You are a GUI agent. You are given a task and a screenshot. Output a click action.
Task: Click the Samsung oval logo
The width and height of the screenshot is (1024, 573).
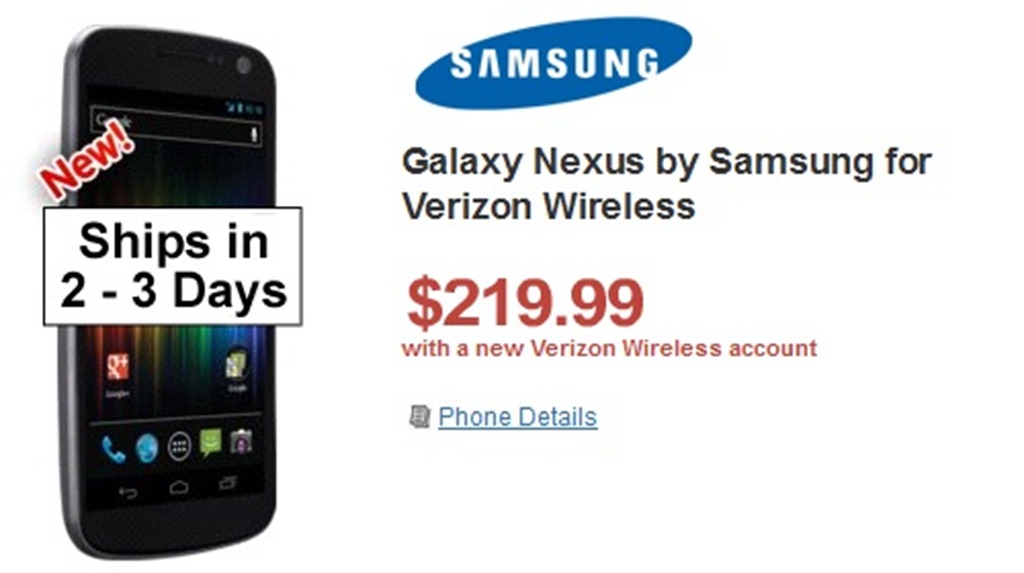(554, 63)
